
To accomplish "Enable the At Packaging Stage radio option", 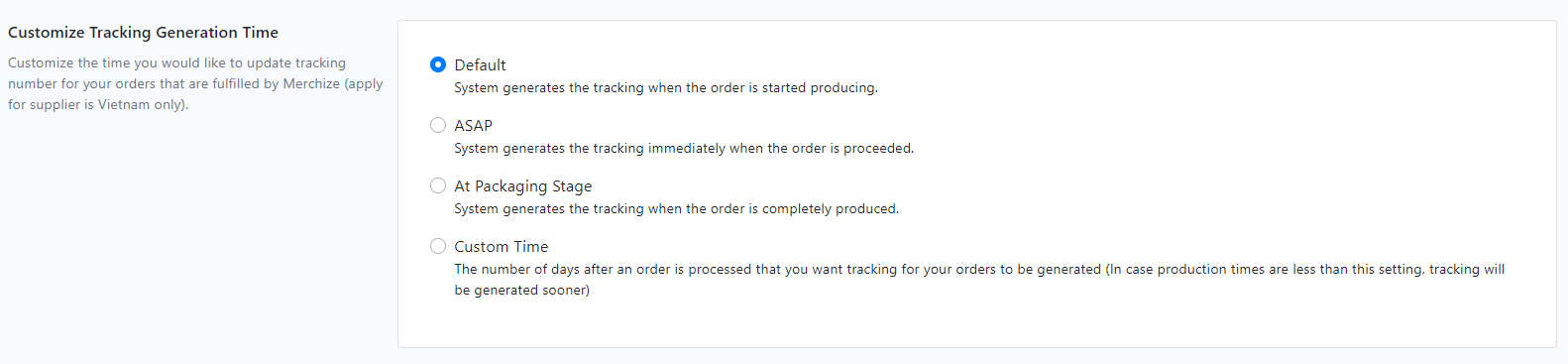I will click(438, 185).
